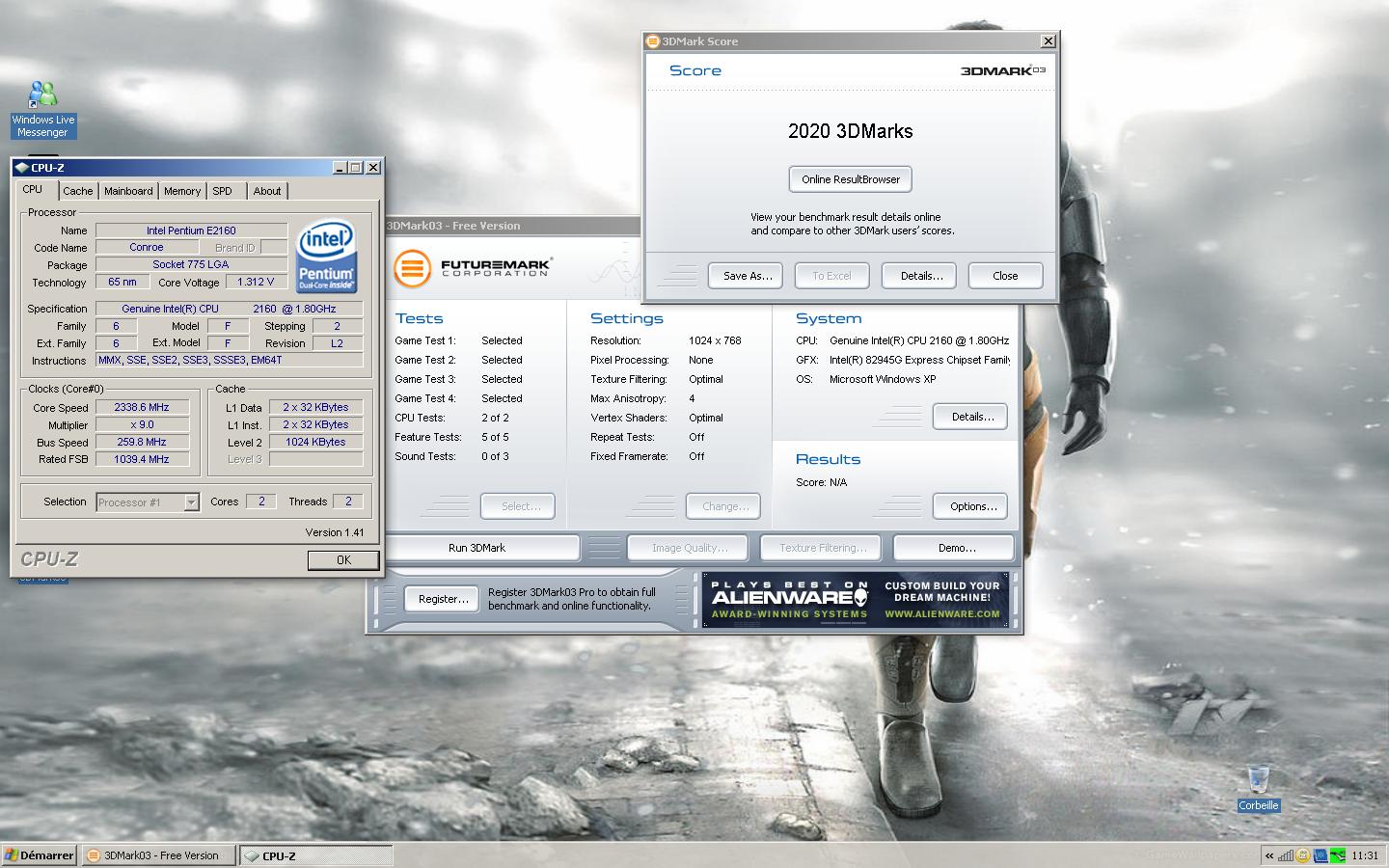Click Change... button under Settings
This screenshot has width=1389, height=868.
click(724, 506)
